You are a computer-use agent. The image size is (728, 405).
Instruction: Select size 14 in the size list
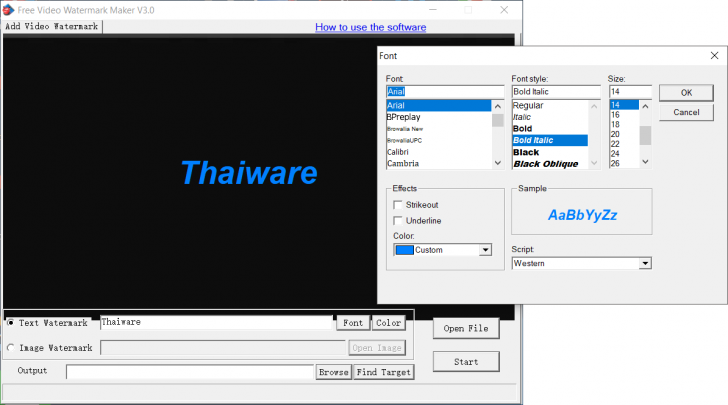pos(624,105)
